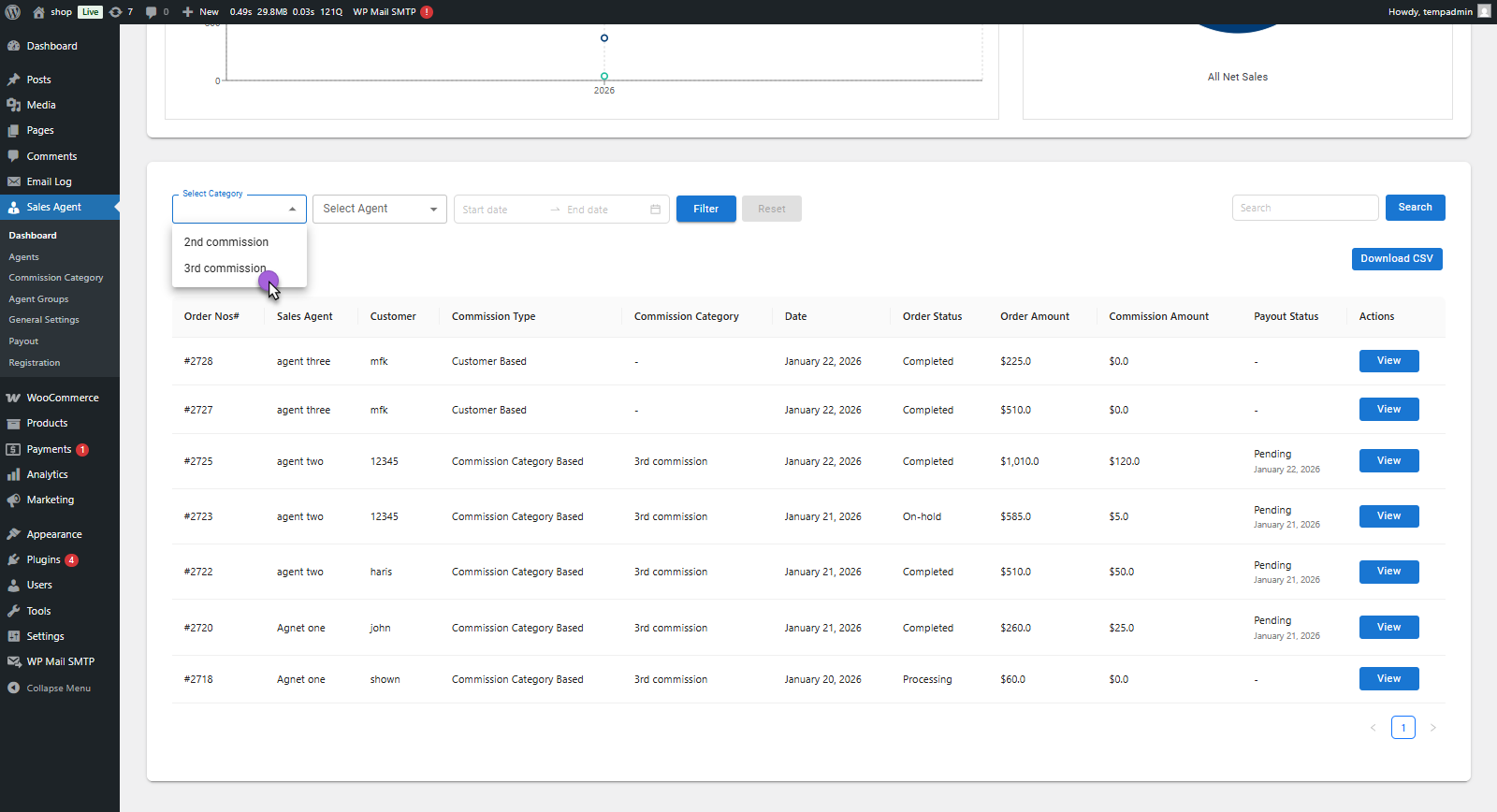Click the blue Filter button
This screenshot has height=812, width=1497.
point(705,209)
